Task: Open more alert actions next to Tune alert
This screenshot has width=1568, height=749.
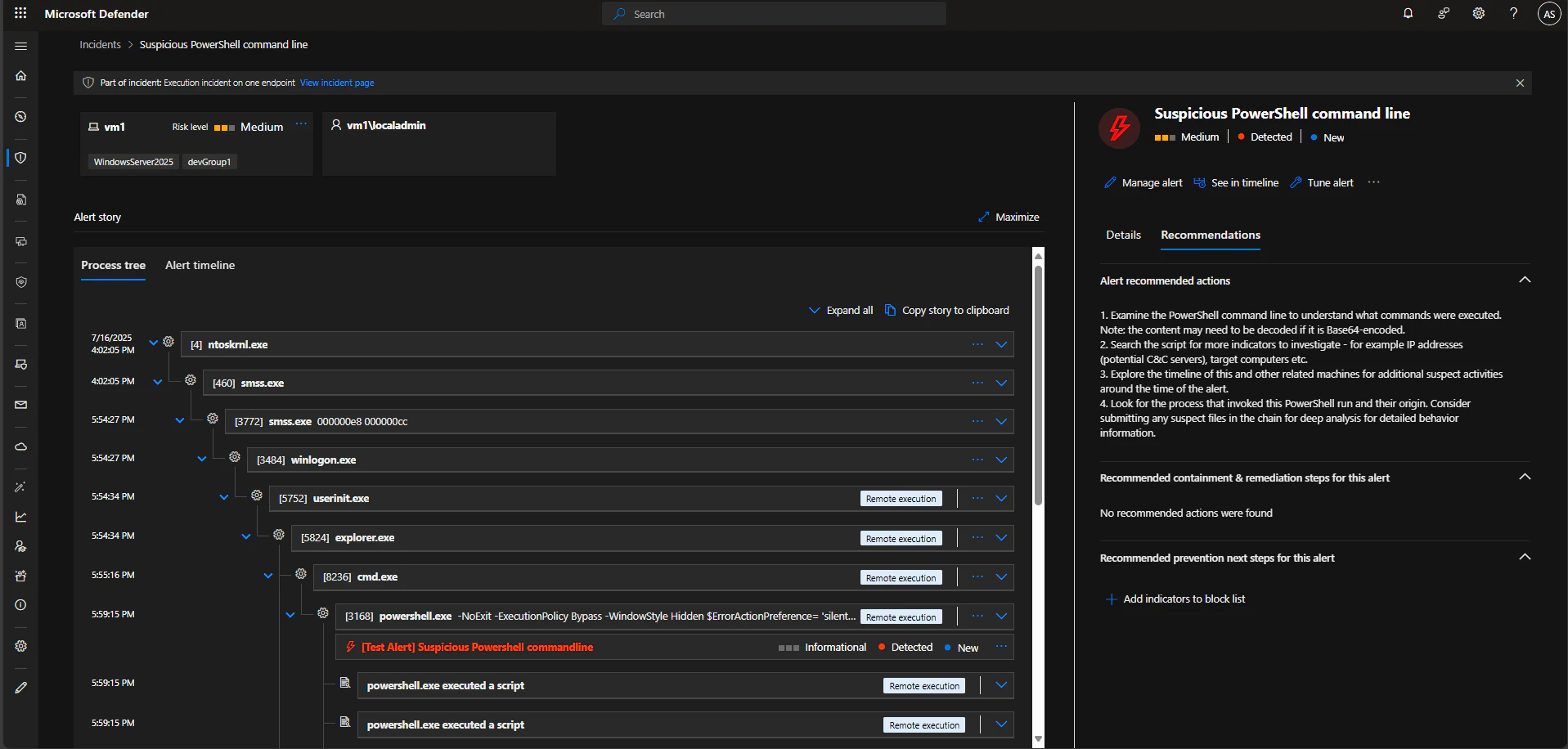Action: (x=1373, y=182)
